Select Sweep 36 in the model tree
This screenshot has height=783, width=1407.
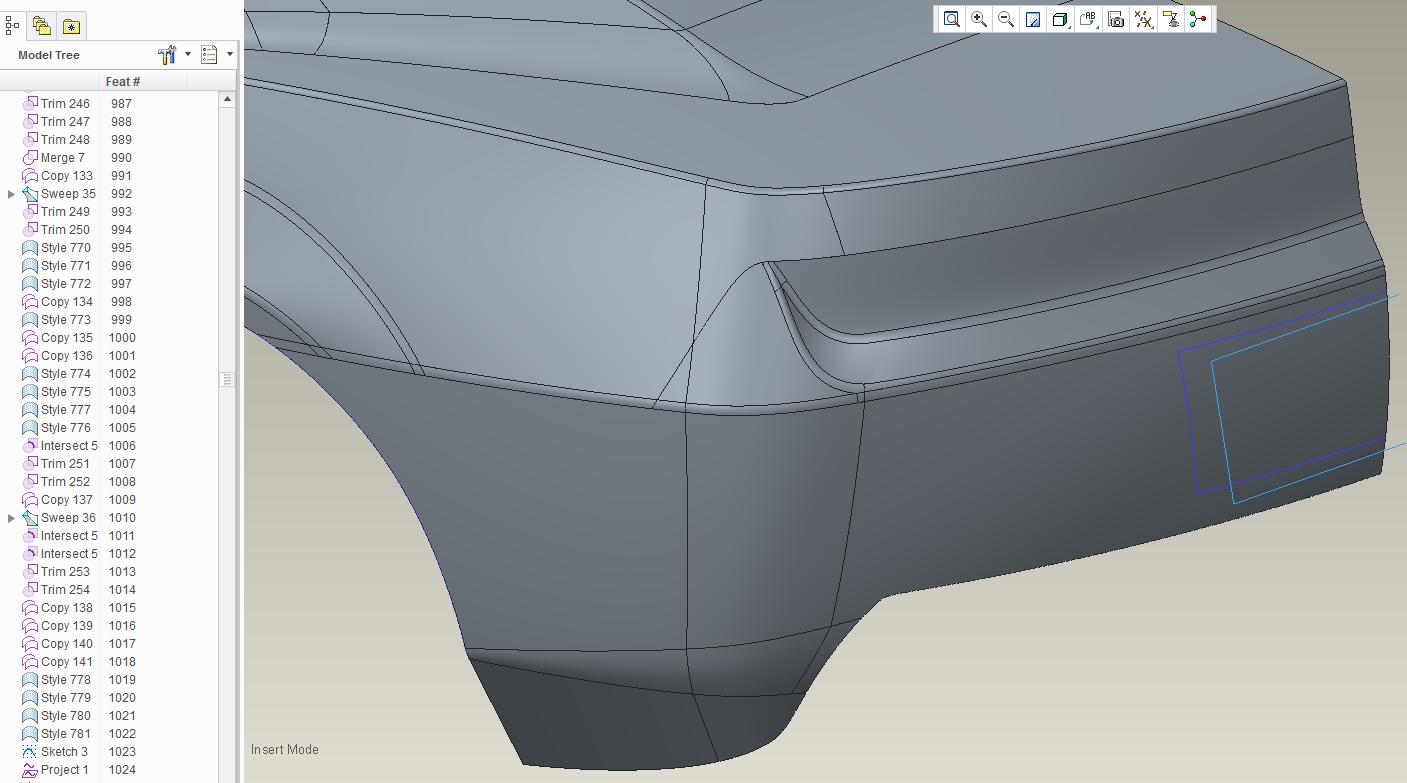click(x=68, y=518)
